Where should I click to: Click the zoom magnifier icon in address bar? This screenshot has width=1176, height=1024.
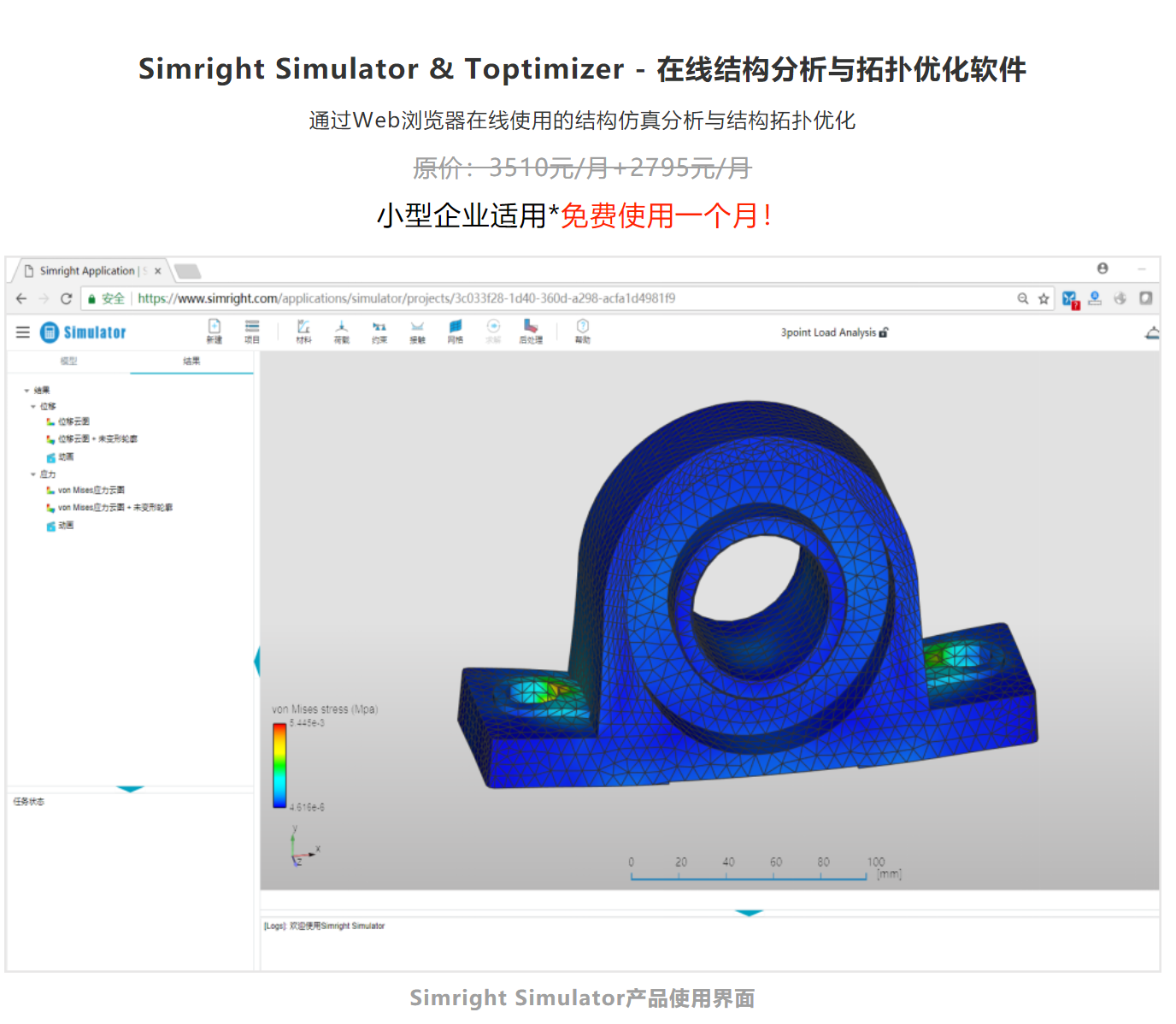[x=1023, y=298]
